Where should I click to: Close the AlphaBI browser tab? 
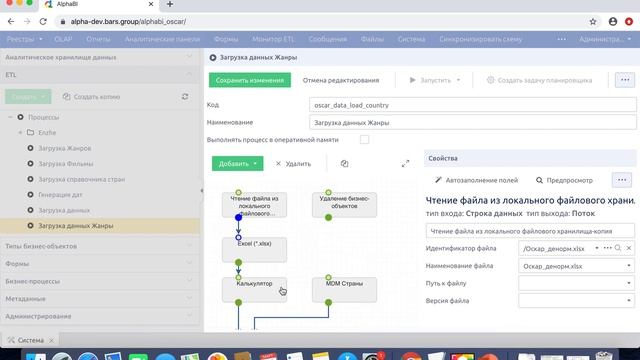(x=151, y=4)
